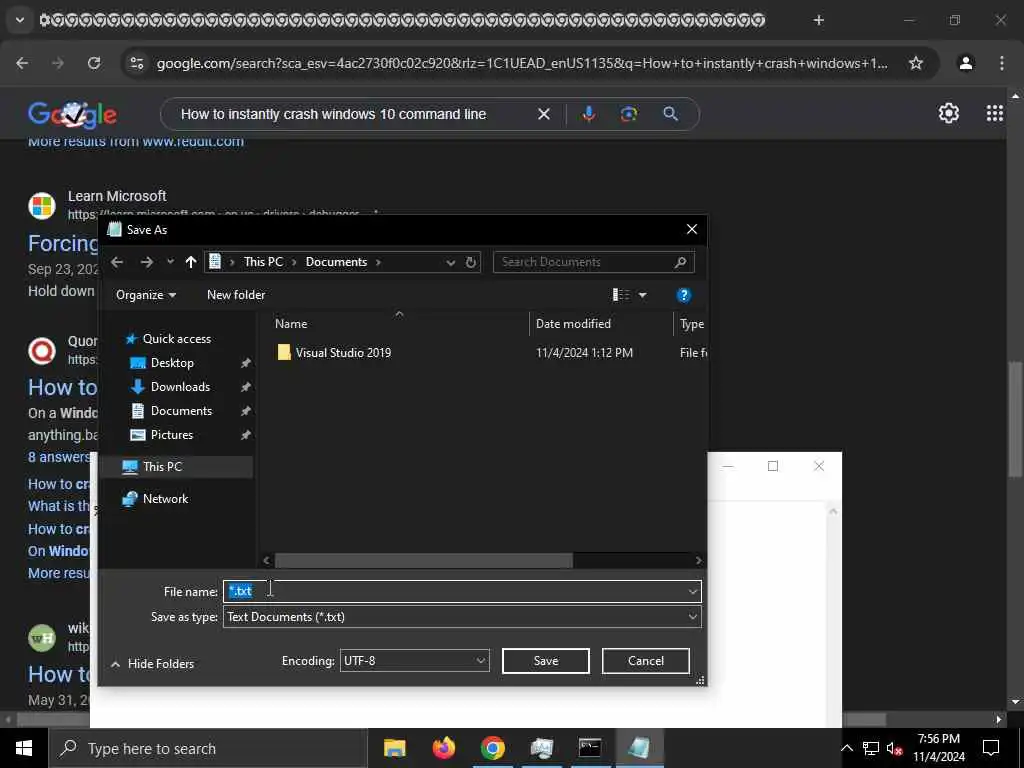Switch to Command Prompt on the taskbar

(590, 748)
